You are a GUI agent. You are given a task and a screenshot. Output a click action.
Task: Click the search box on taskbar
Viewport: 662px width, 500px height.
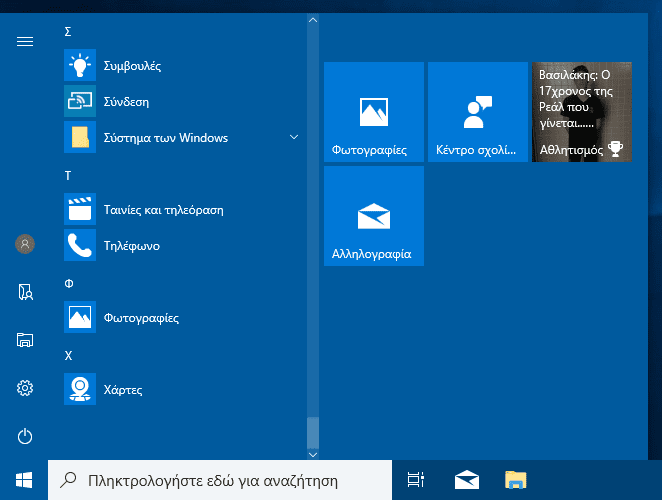[x=220, y=480]
